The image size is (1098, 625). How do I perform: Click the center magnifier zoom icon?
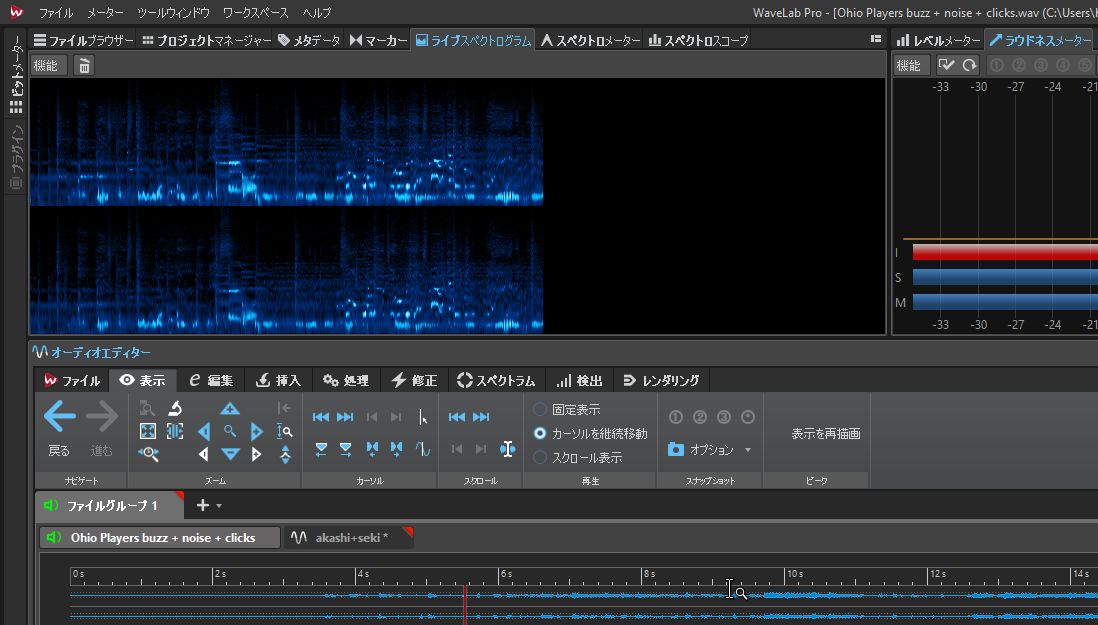[x=230, y=431]
